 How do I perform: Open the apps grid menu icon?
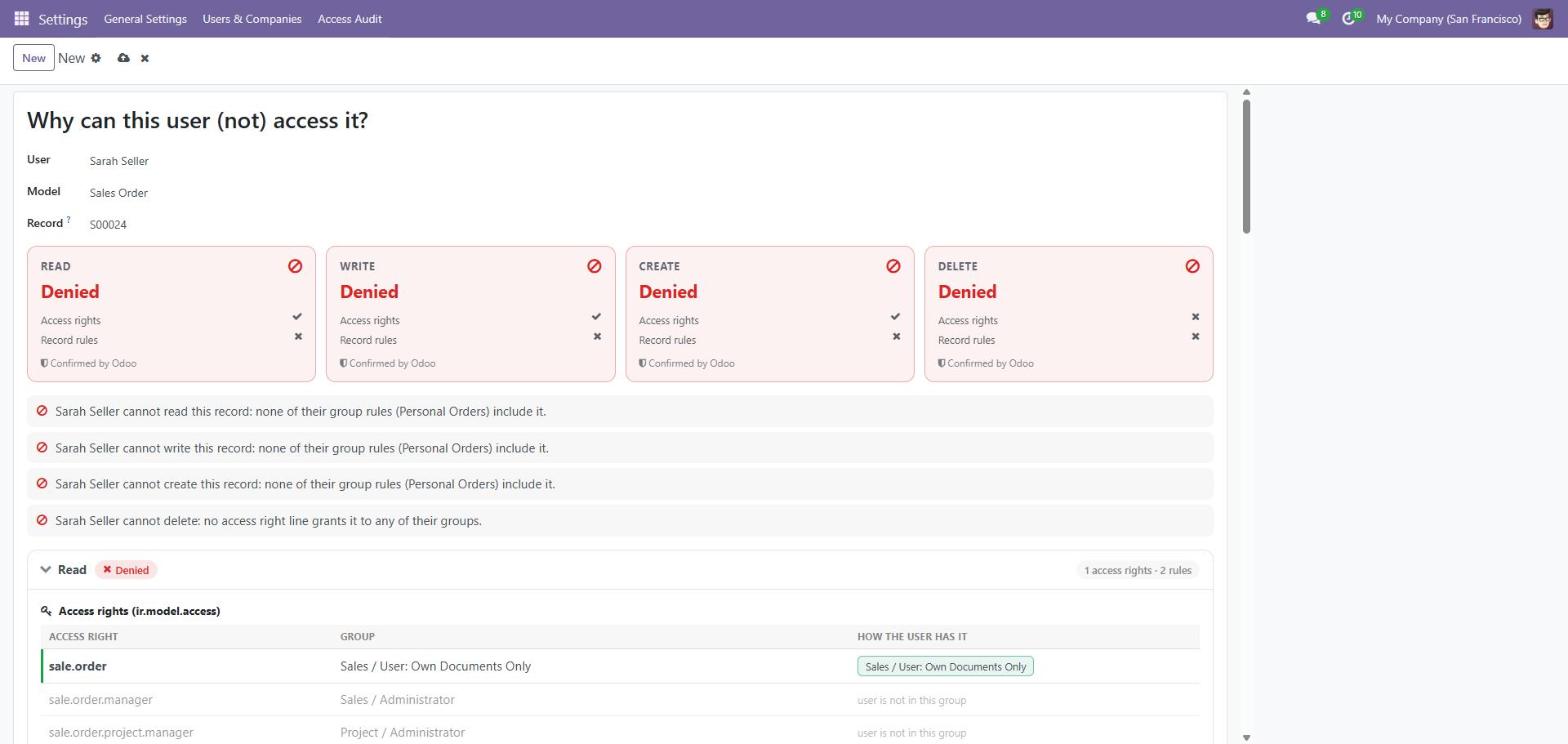[21, 19]
